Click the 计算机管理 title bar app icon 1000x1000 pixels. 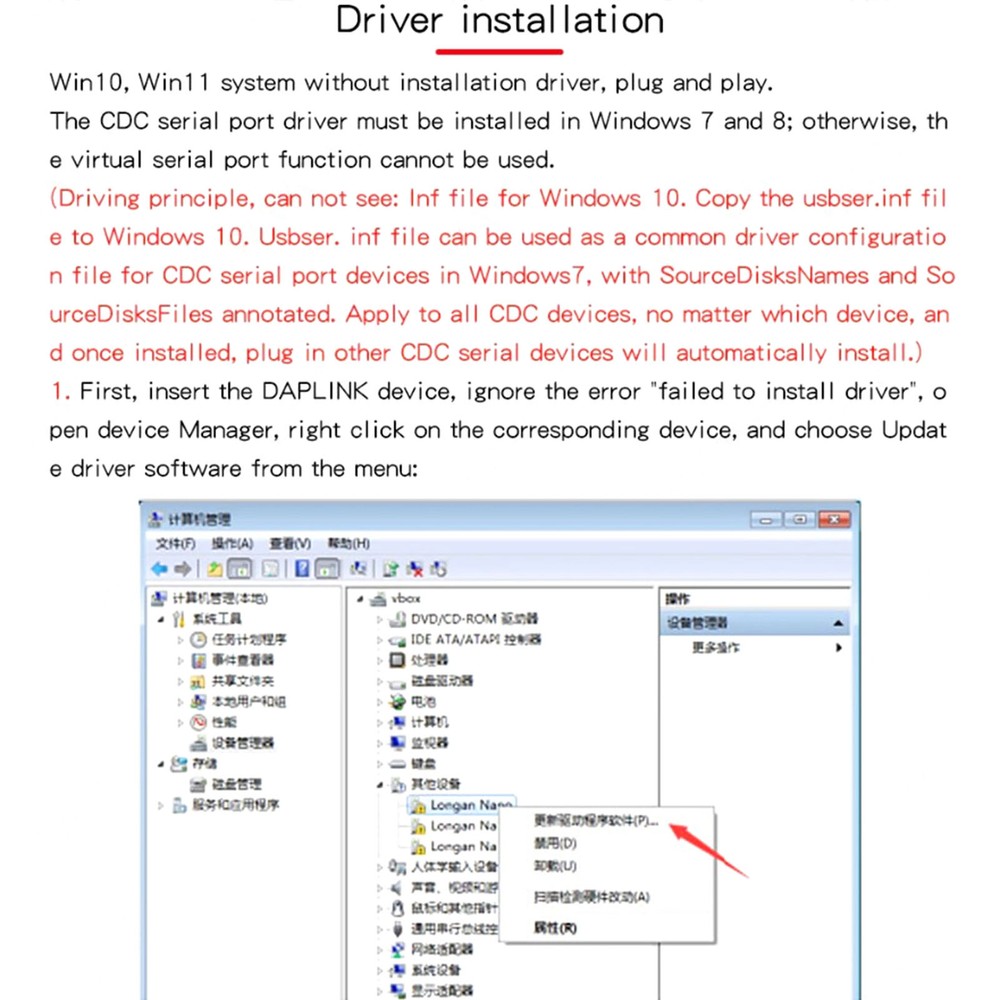(155, 519)
